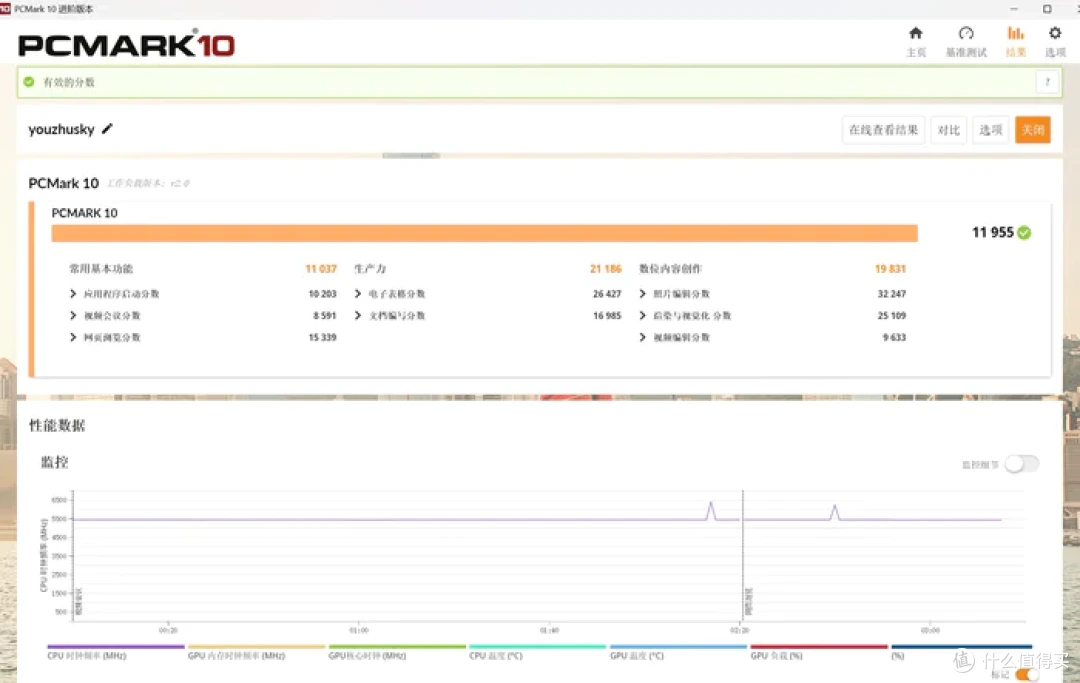Click the value 15 339
Image resolution: width=1080 pixels, height=683 pixels.
tap(322, 337)
